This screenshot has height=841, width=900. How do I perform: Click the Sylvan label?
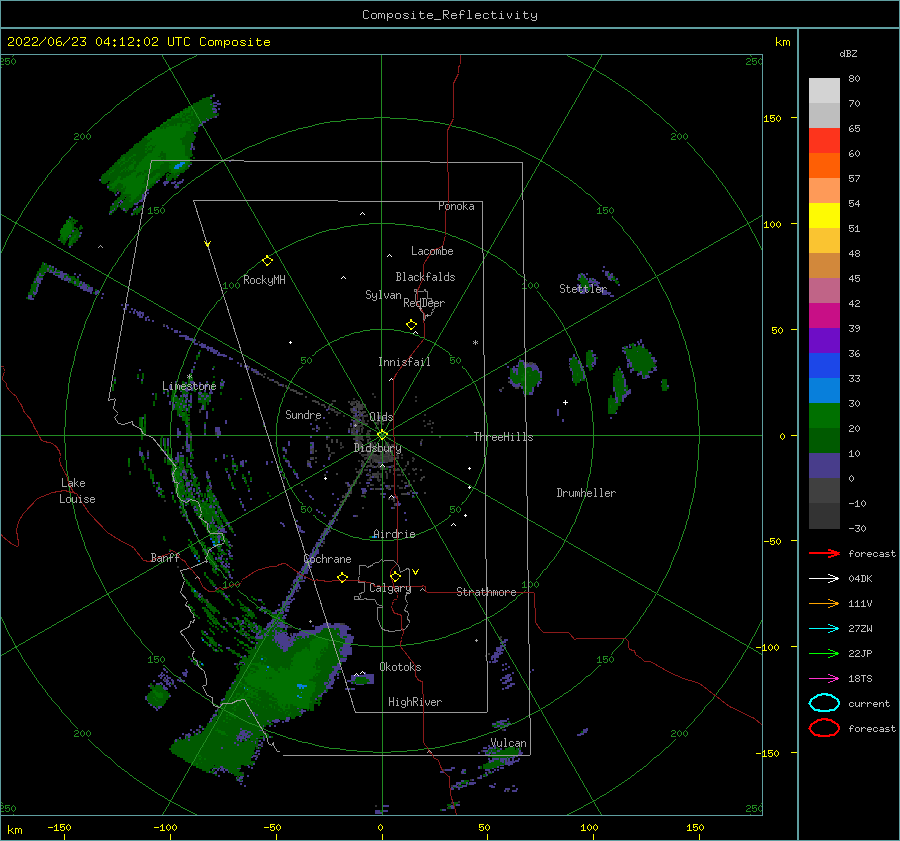coord(383,295)
